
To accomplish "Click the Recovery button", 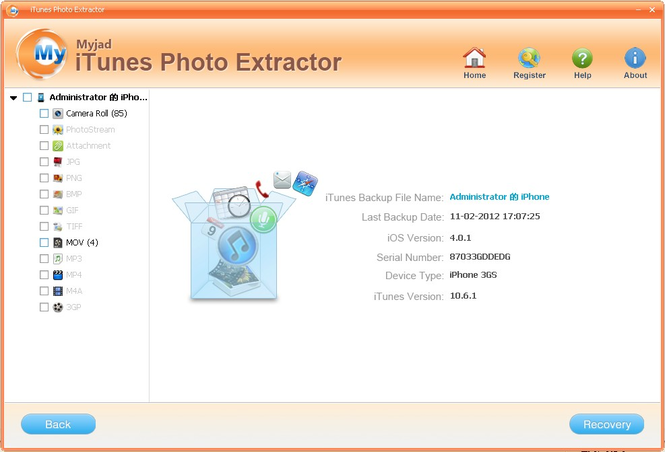I will 606,424.
